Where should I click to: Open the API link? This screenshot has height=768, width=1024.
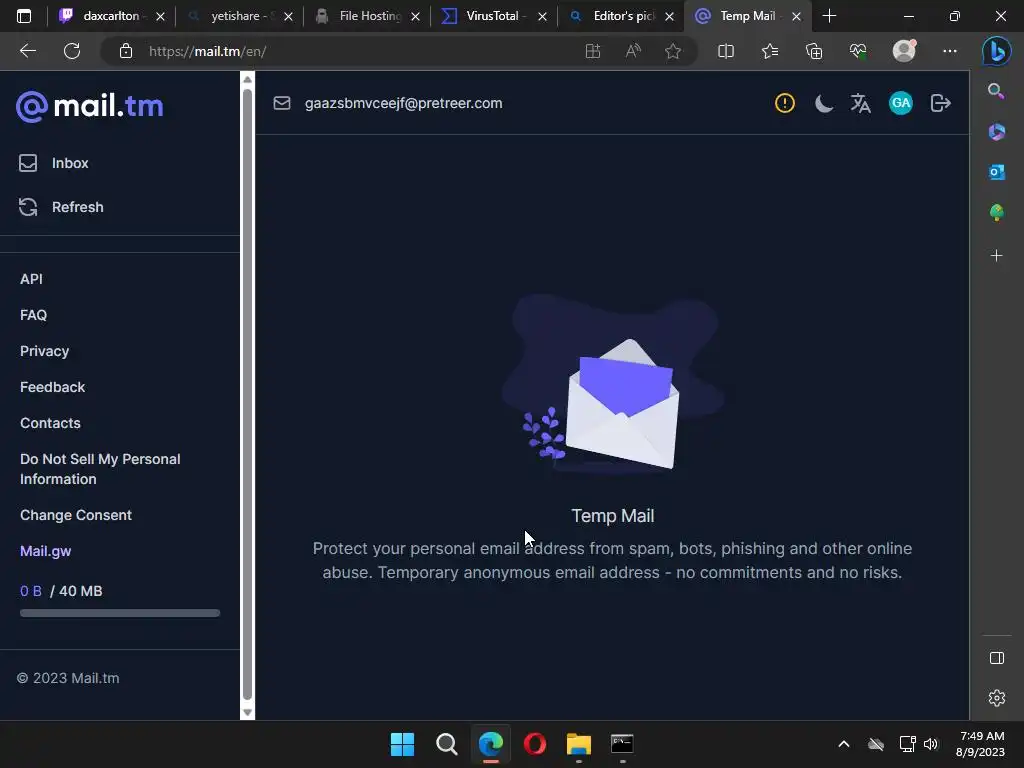(31, 279)
